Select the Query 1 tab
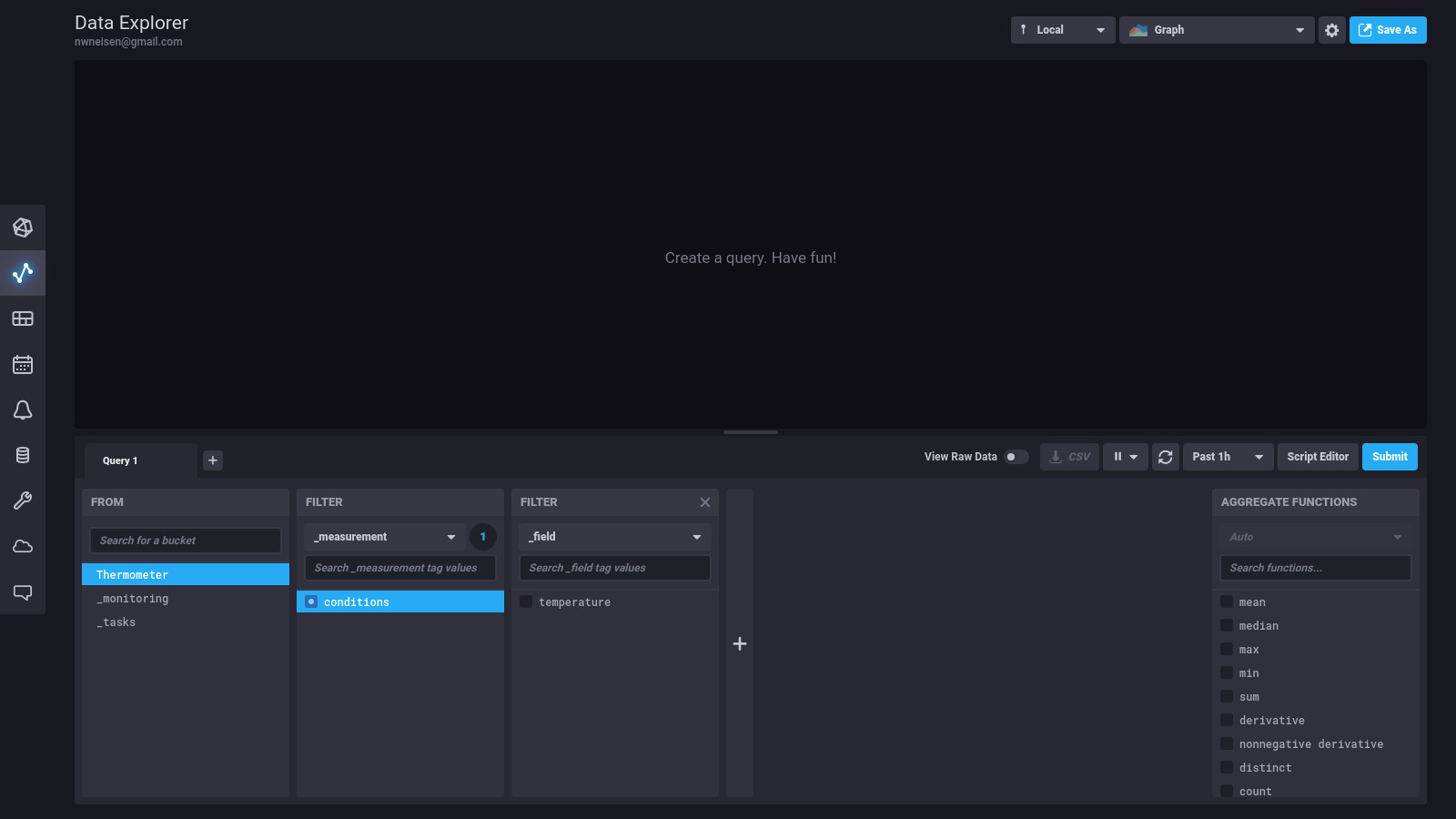This screenshot has width=1456, height=819. point(140,460)
